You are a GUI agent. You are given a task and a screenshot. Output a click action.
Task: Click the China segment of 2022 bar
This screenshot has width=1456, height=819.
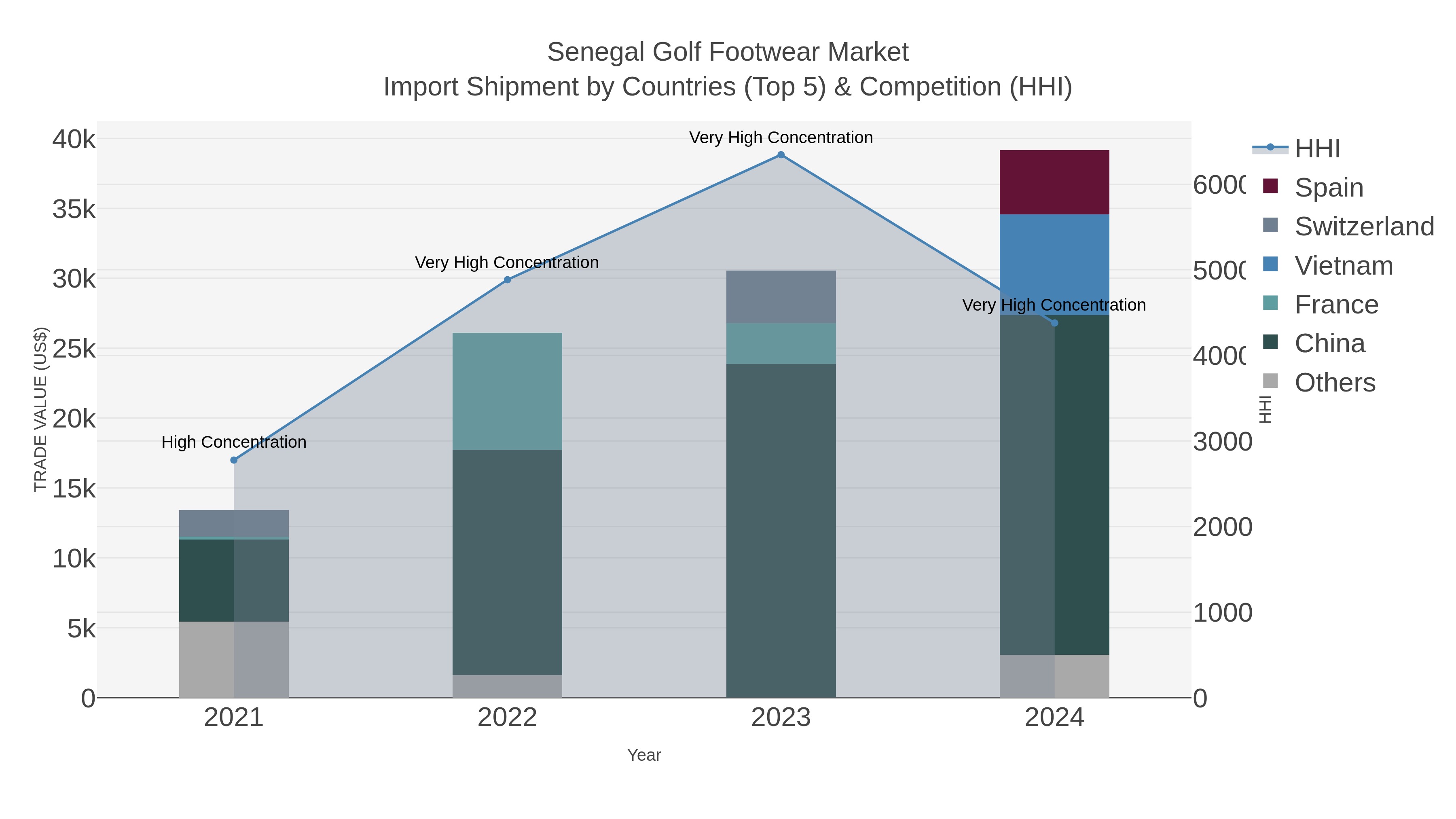pyautogui.click(x=508, y=563)
